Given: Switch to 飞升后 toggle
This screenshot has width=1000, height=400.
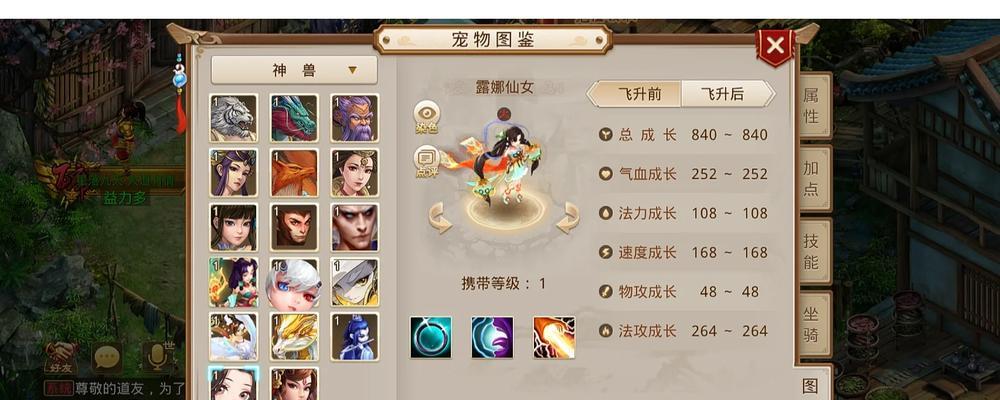Looking at the screenshot, I should click(x=727, y=94).
